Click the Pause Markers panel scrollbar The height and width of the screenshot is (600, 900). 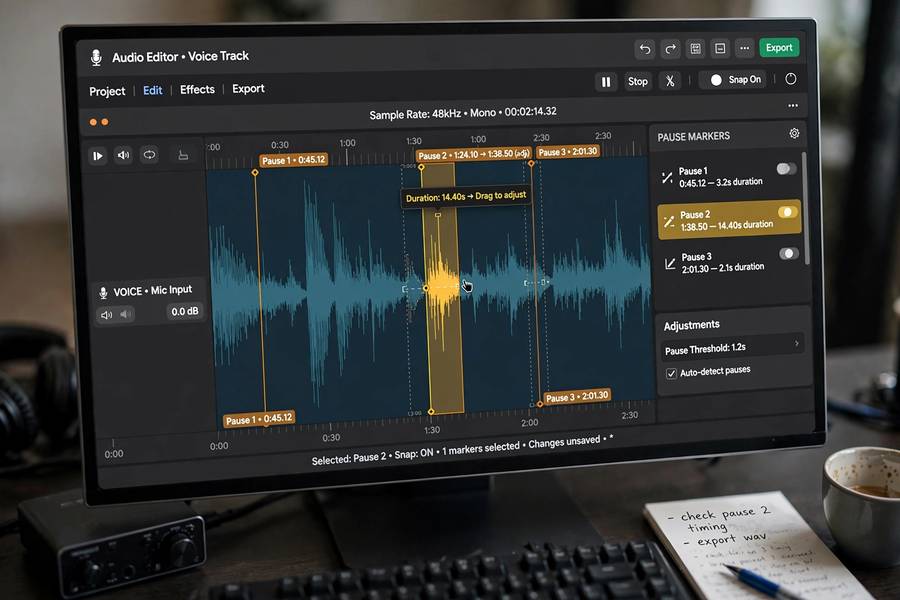806,210
